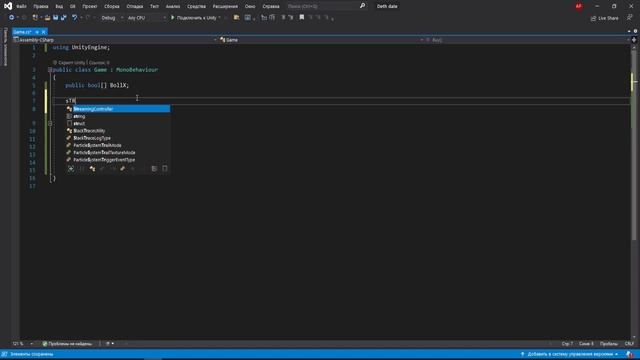
Task: Click the search magnifier icon in the title bar
Action: 362,6
